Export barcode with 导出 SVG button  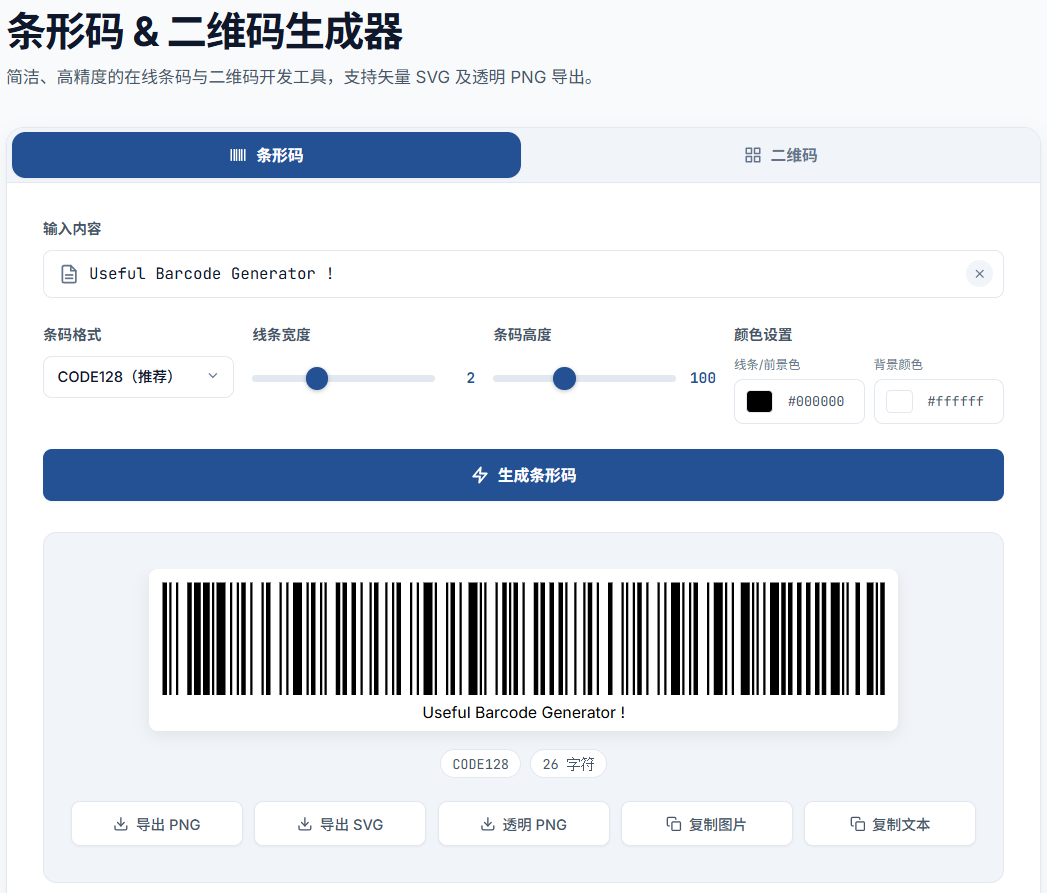click(x=340, y=824)
